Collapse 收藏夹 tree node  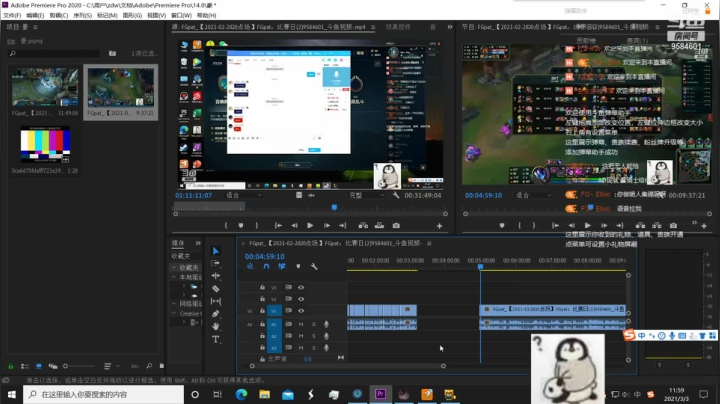tap(174, 267)
